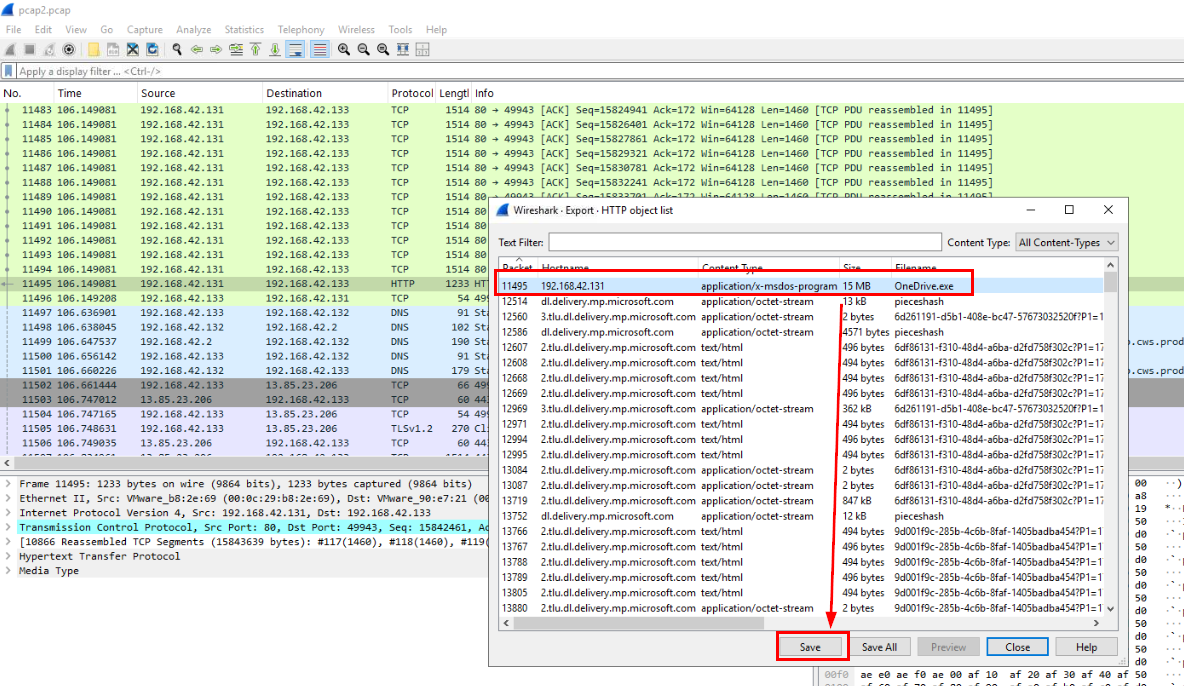Image resolution: width=1184 pixels, height=686 pixels.
Task: Click the display filter bookmark icon
Action: click(9, 71)
